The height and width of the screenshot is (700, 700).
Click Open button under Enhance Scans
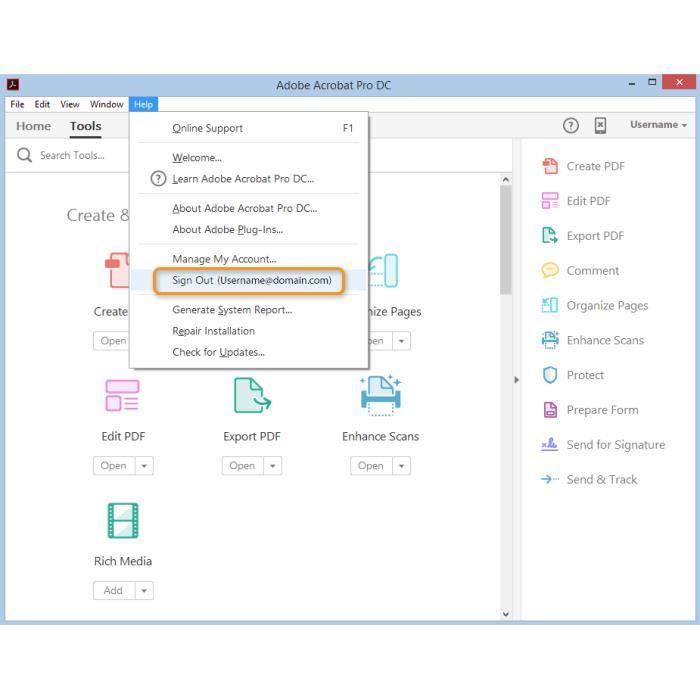pyautogui.click(x=371, y=466)
